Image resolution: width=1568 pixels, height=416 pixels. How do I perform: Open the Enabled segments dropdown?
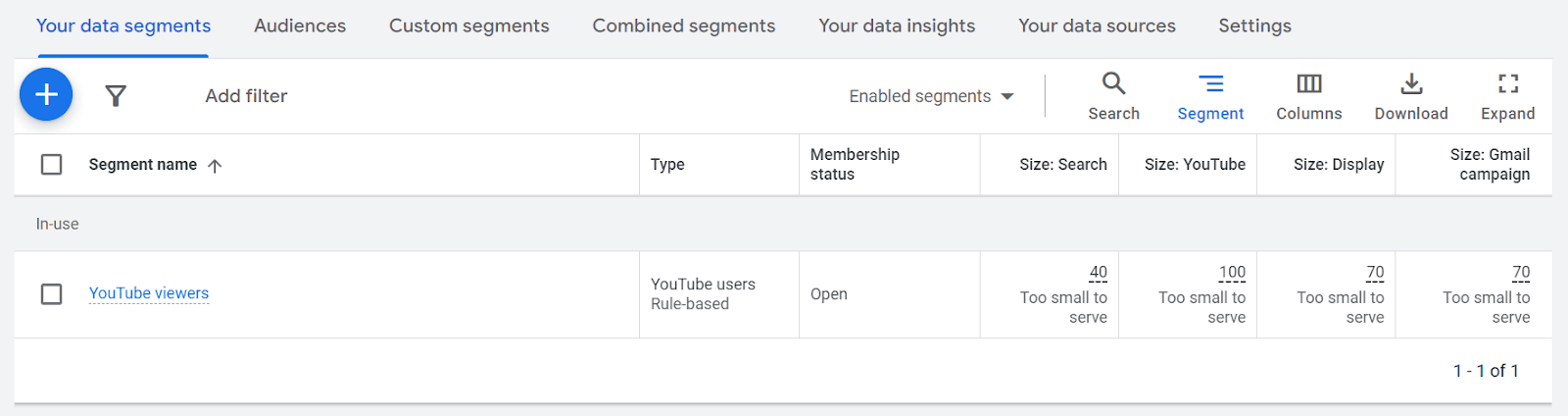[931, 96]
